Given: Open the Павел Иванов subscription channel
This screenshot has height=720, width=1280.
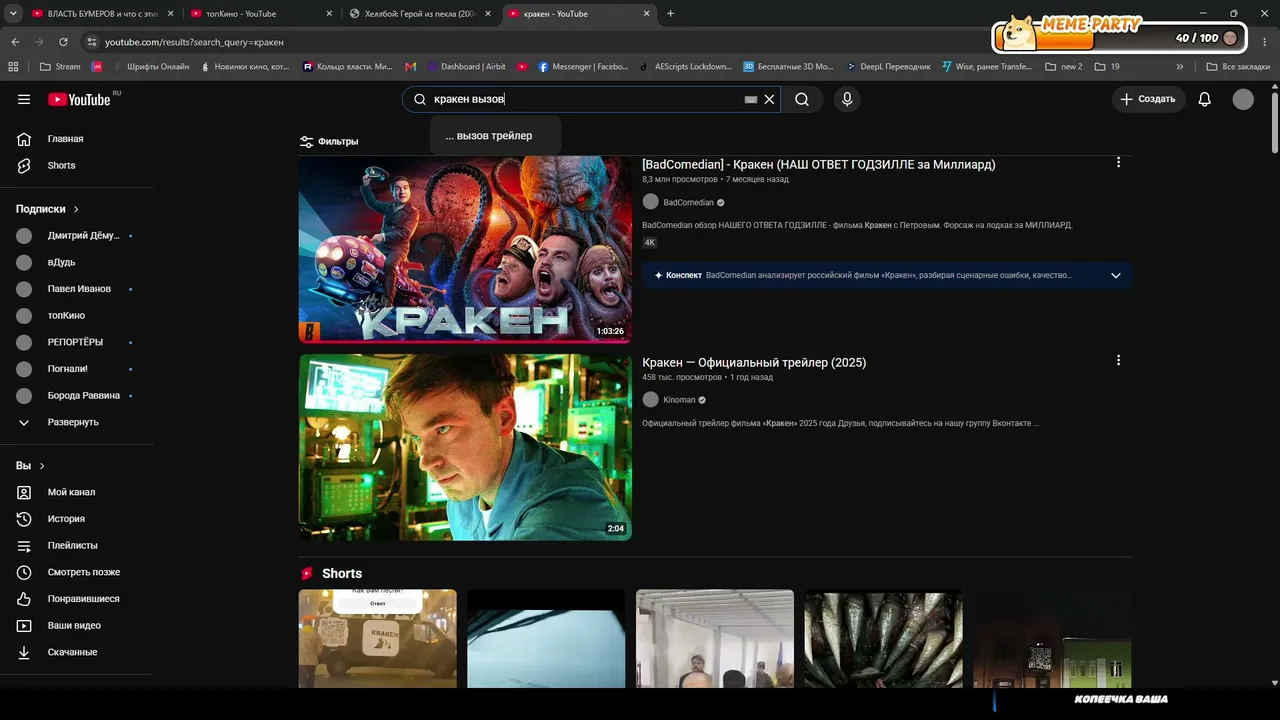Looking at the screenshot, I should coord(78,289).
